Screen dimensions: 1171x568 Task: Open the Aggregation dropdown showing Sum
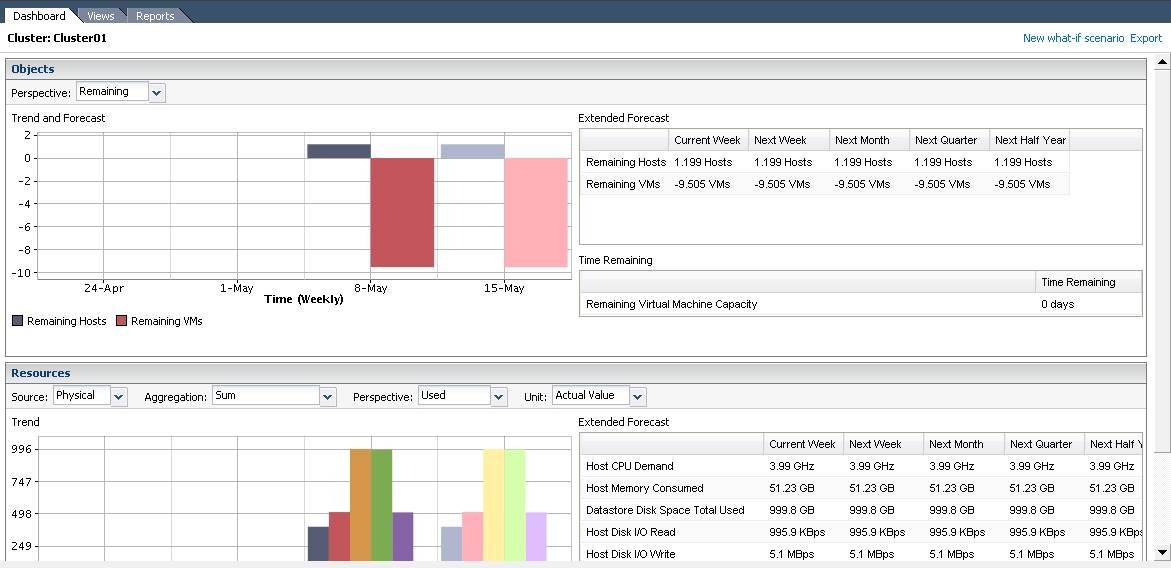tap(327, 397)
